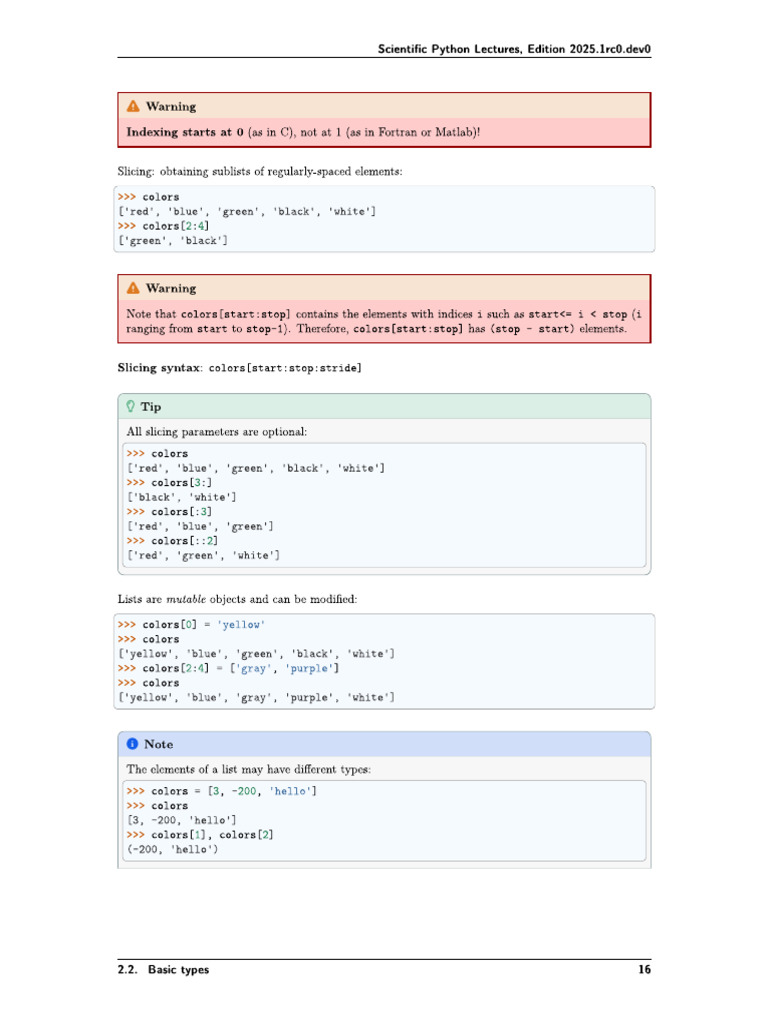Click "The elements of a list may have different types"
768x1024 pixels.
[x=249, y=769]
